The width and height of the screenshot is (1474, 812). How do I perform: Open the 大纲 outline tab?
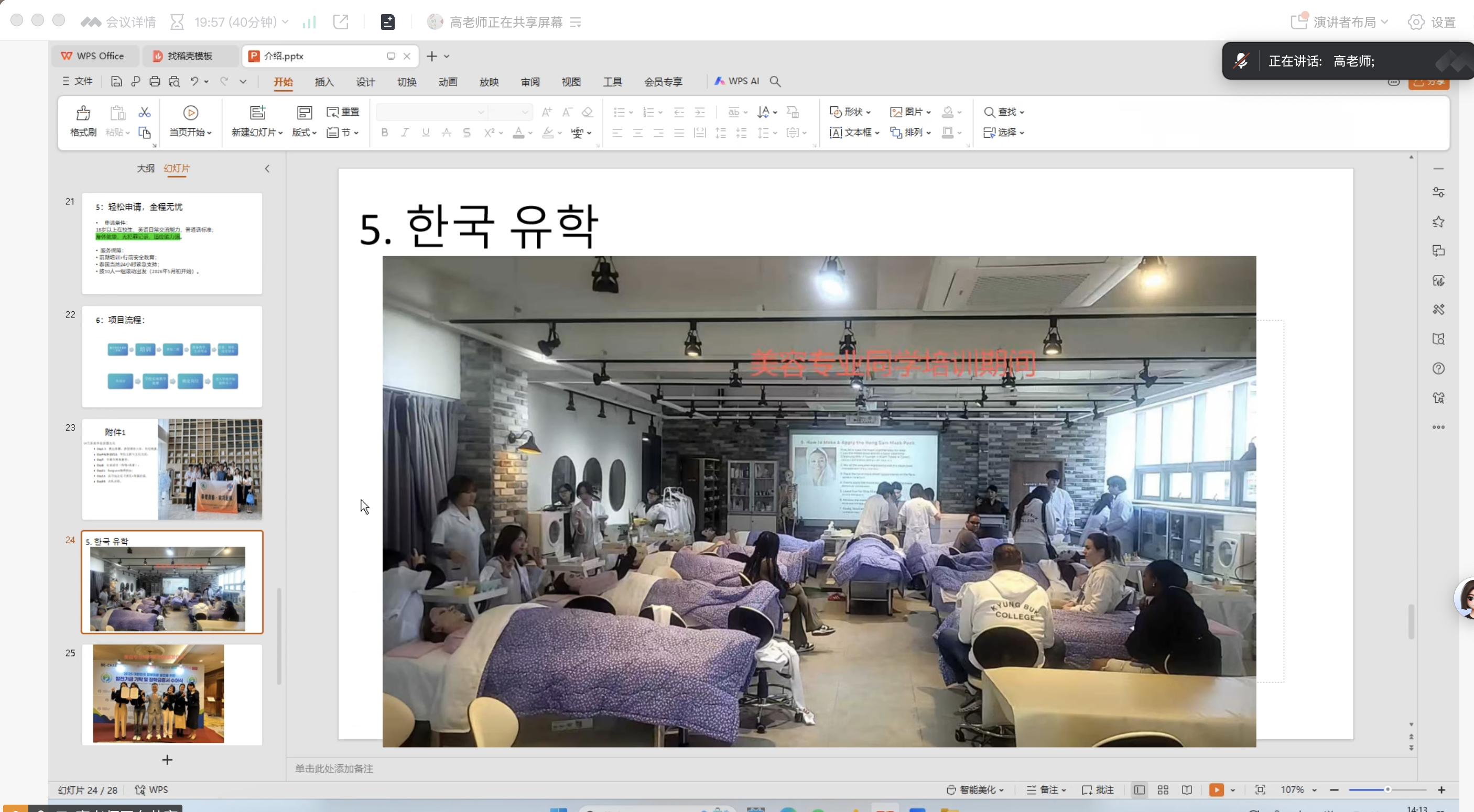tap(145, 169)
